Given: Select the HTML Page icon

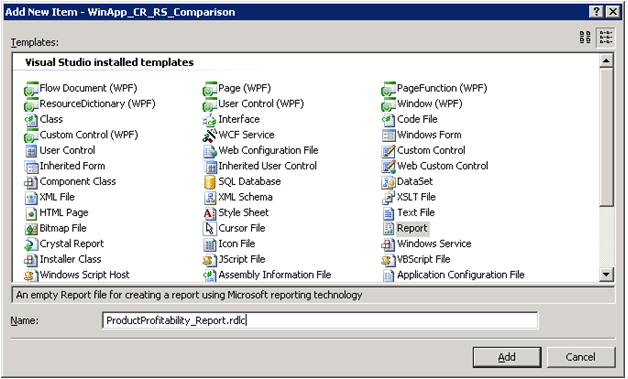Looking at the screenshot, I should (x=31, y=213).
